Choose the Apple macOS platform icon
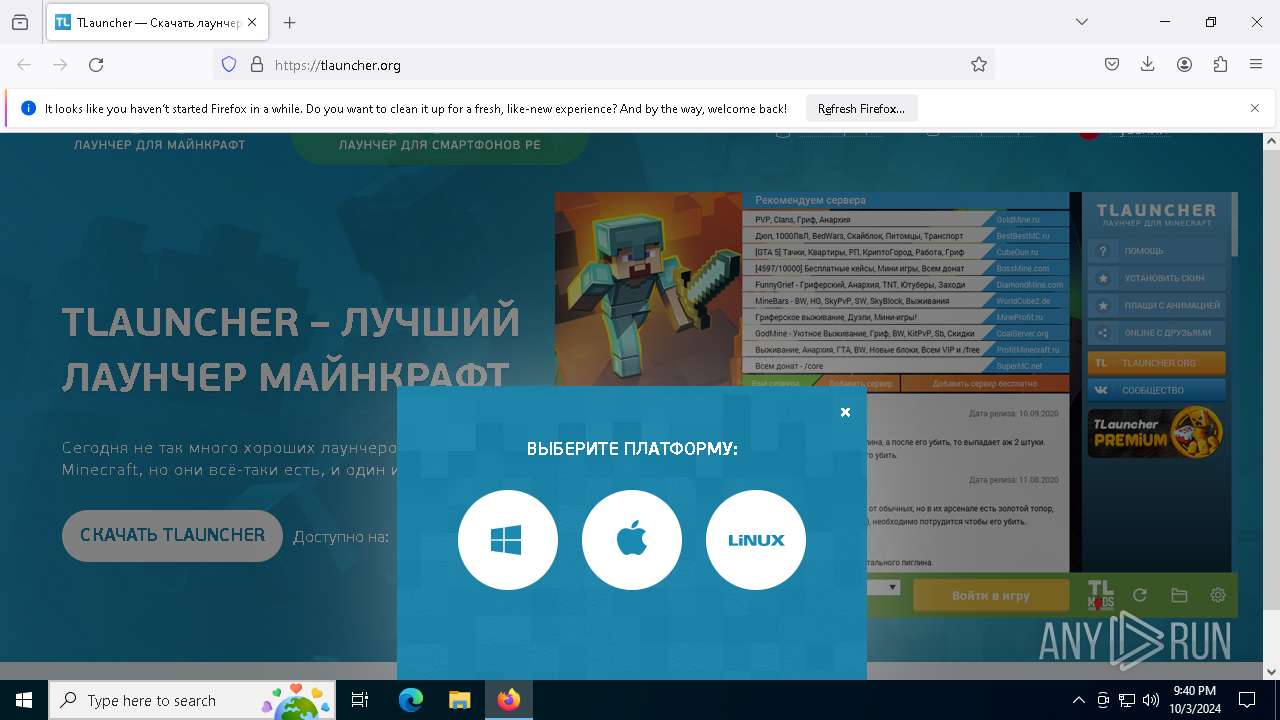 click(632, 540)
